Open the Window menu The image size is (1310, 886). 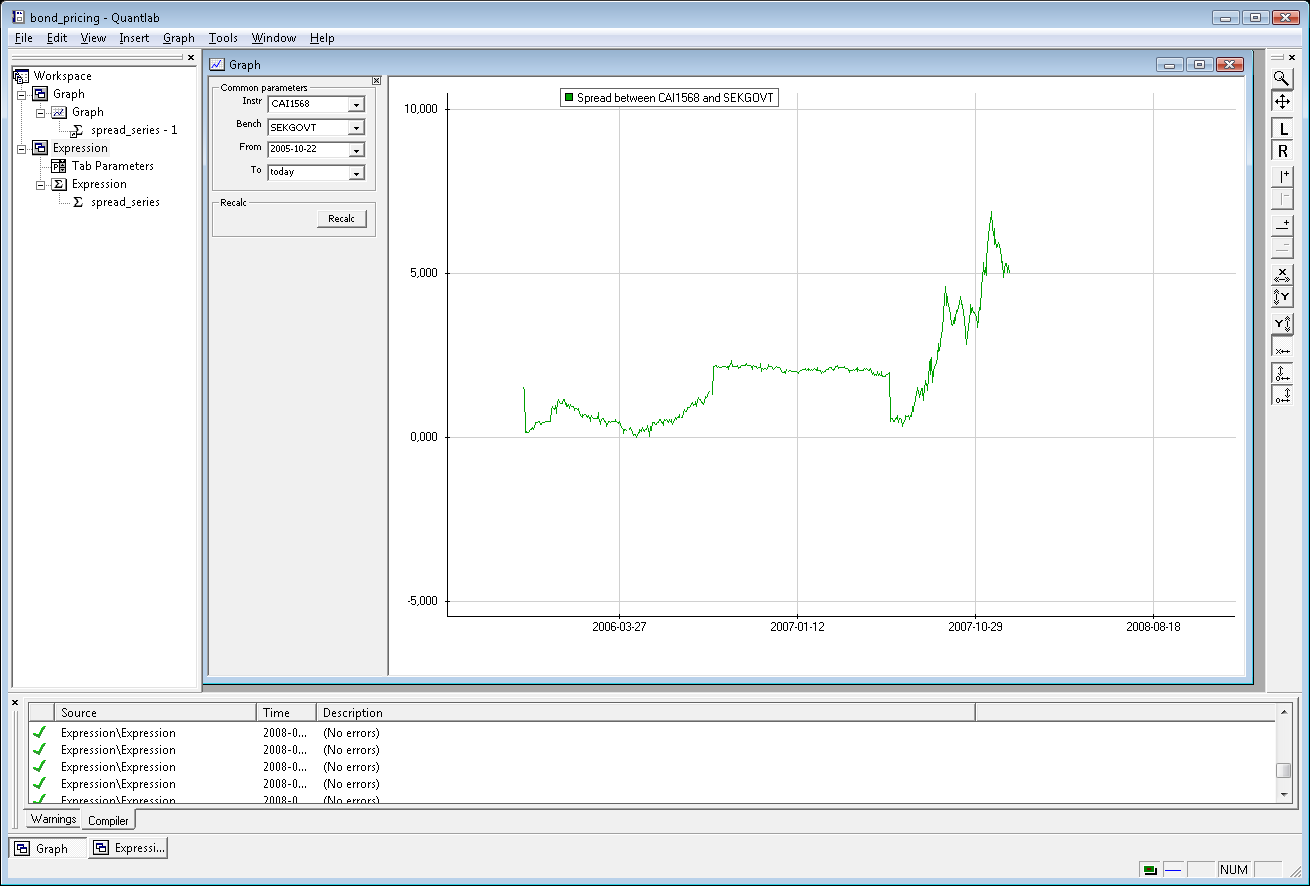click(x=273, y=38)
